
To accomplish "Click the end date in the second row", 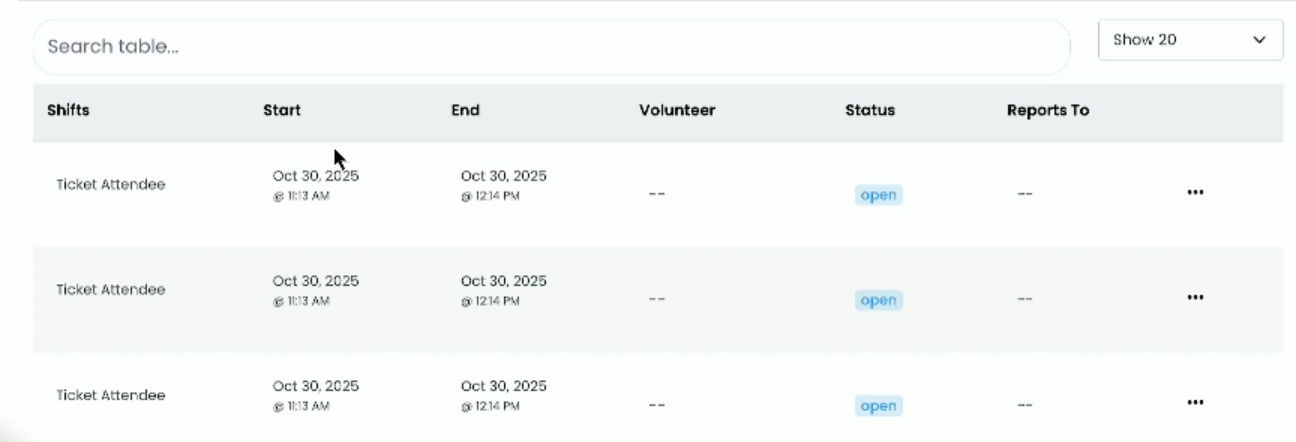I will (x=503, y=282).
